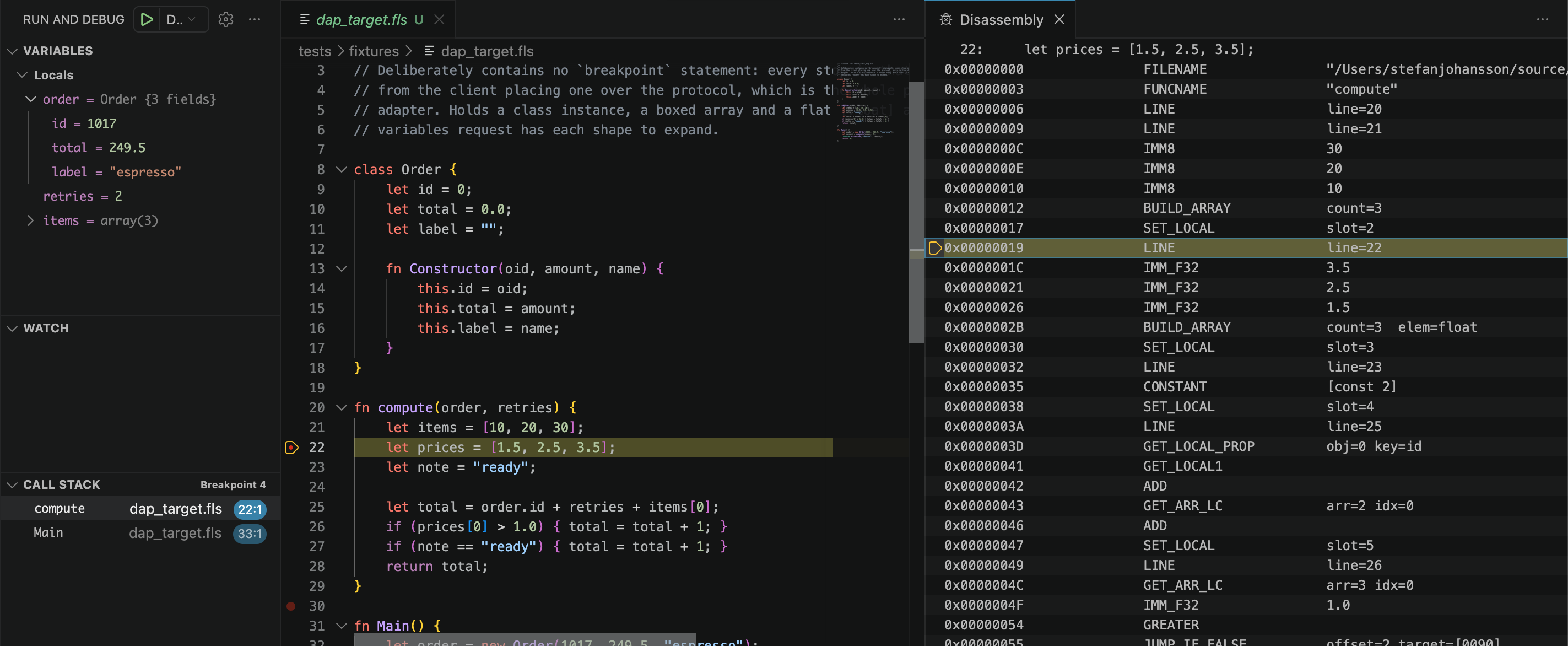Click the RUN AND DEBUG title
The width and height of the screenshot is (1568, 646).
[74, 19]
